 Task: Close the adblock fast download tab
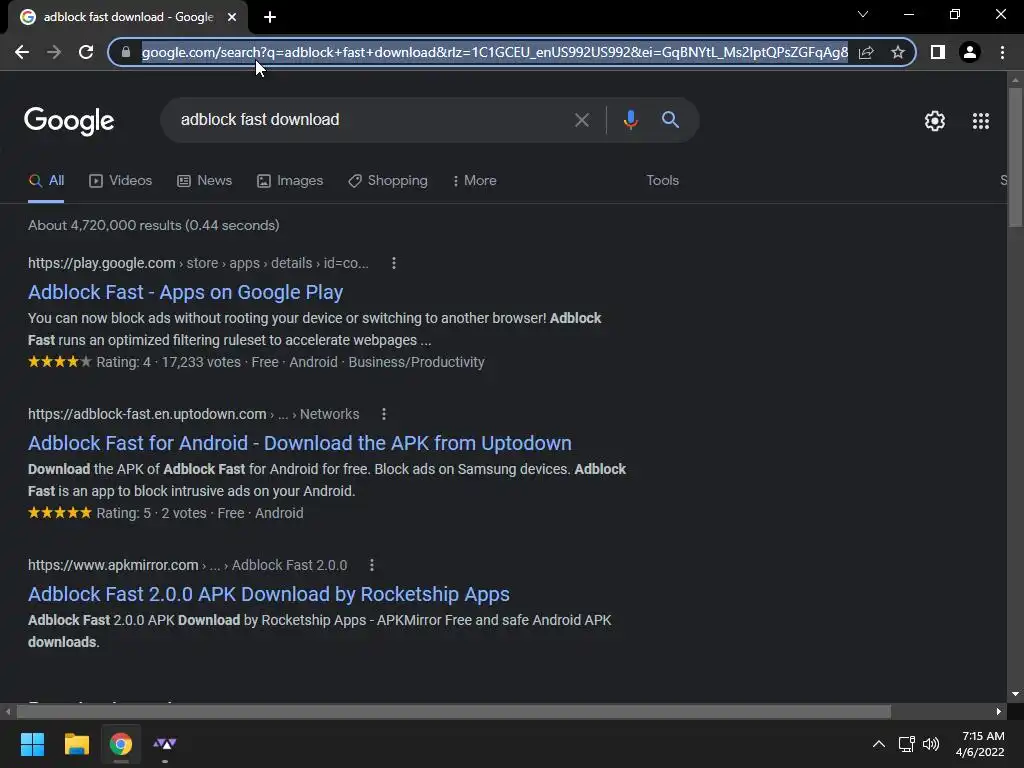(232, 17)
